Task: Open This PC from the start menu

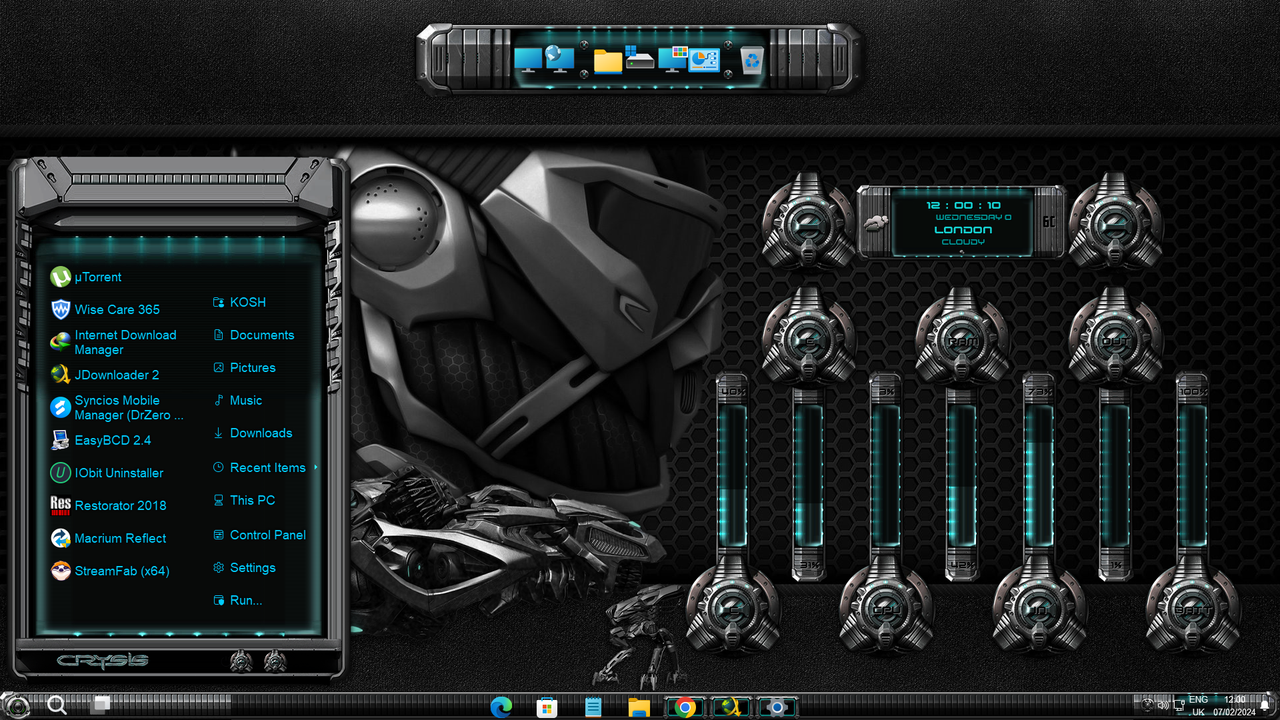Action: 245,500
